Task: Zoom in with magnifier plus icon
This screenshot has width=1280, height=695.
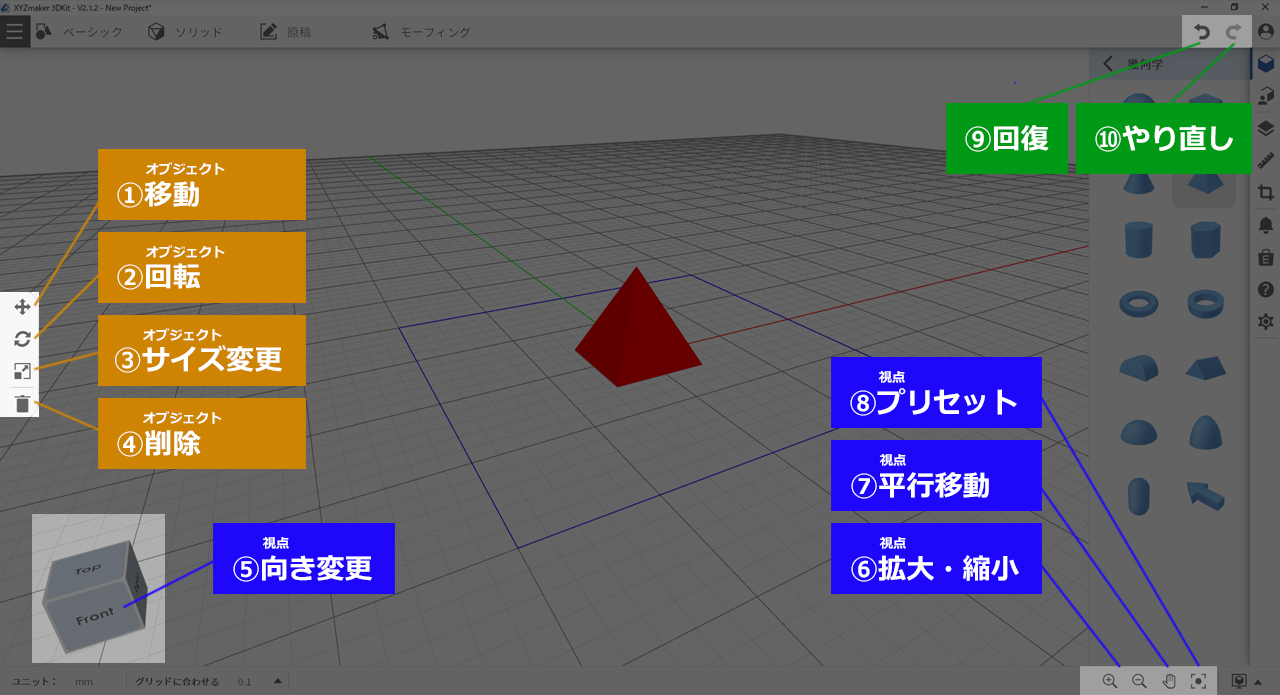Action: pyautogui.click(x=1109, y=681)
